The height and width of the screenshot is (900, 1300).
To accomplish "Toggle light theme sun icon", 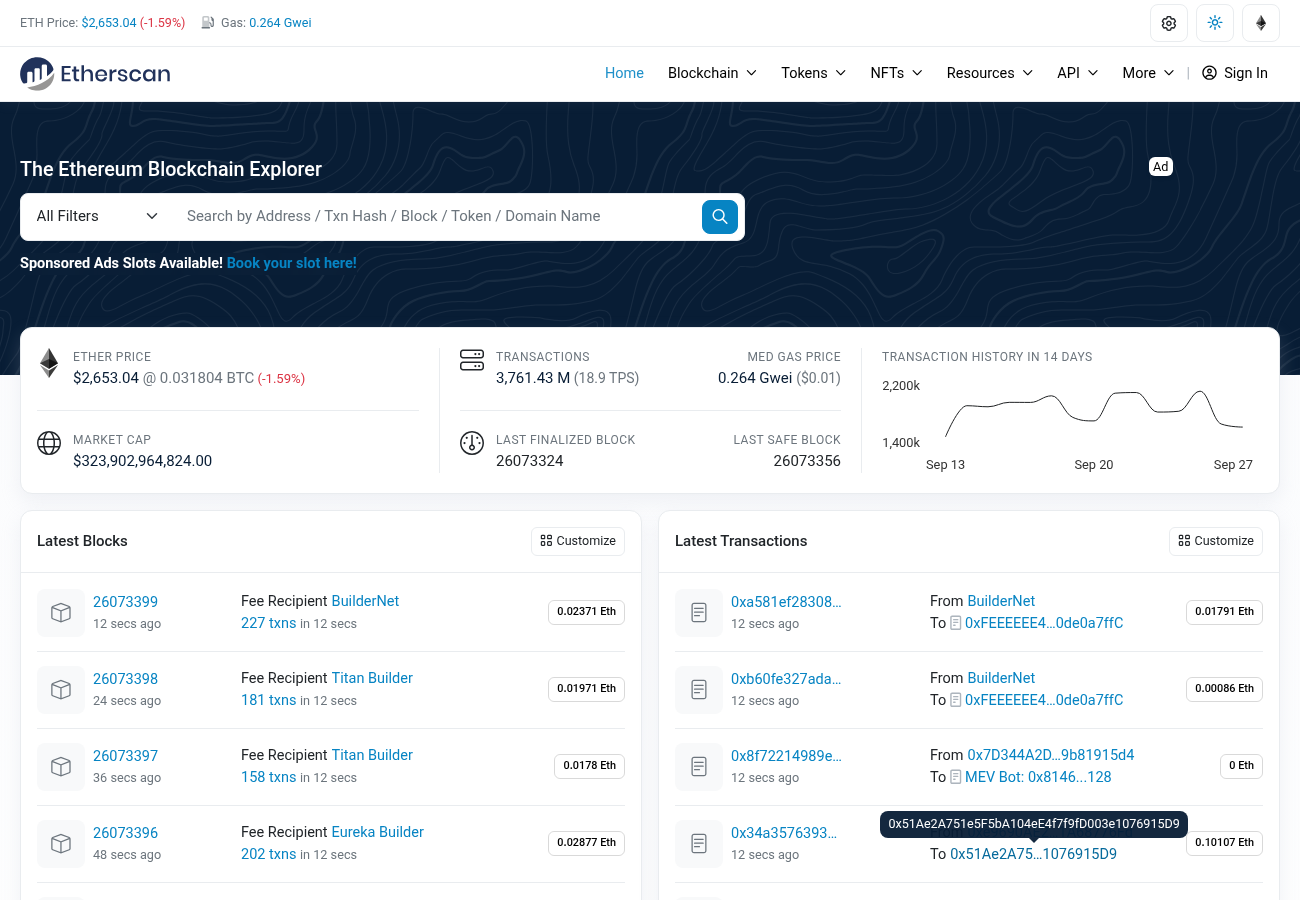I will (1215, 23).
